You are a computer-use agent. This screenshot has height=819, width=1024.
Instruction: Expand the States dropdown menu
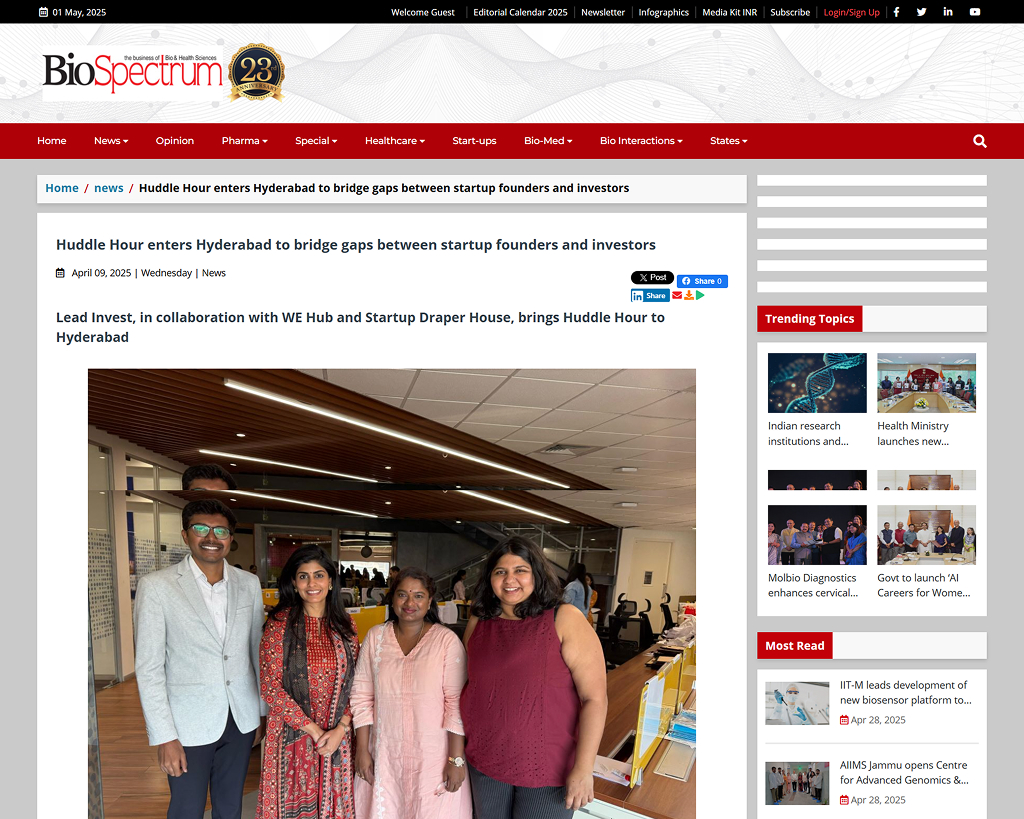pos(729,141)
